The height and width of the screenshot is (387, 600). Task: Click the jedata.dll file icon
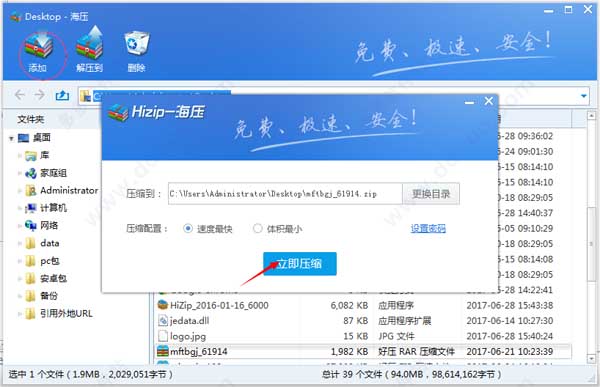pyautogui.click(x=163, y=320)
